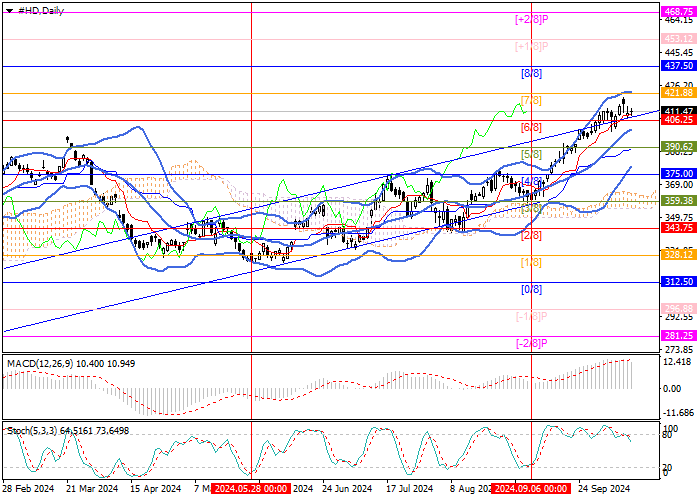Click the [-2/8]P Murrey level label
The width and height of the screenshot is (700, 500).
531,343
